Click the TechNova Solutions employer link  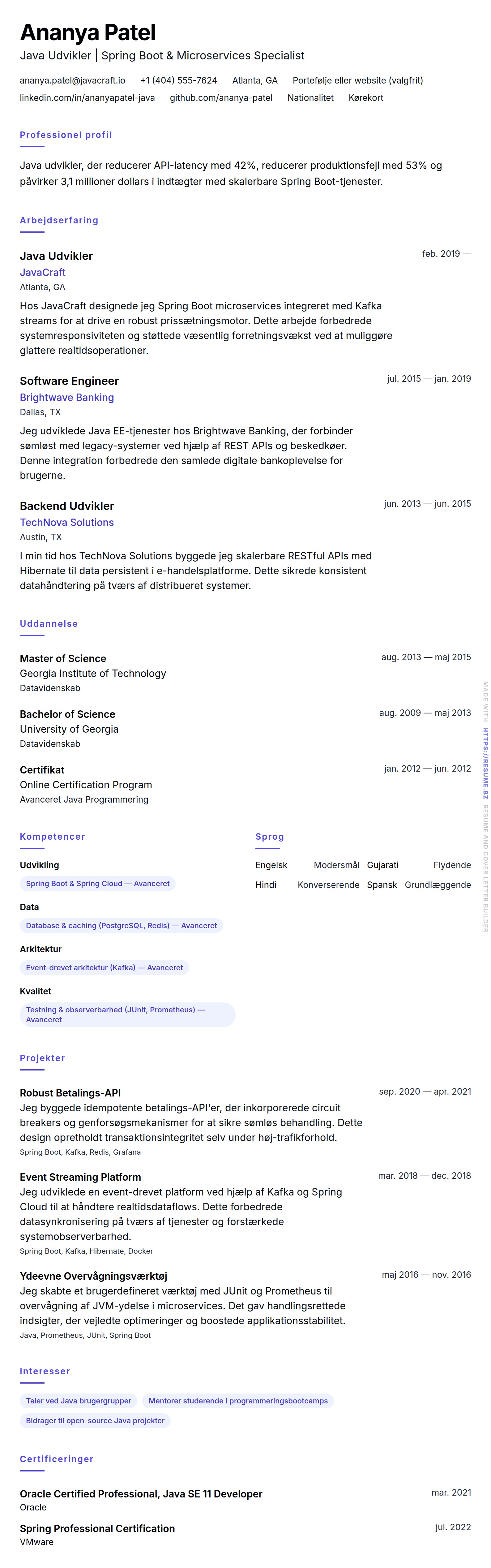click(x=67, y=522)
